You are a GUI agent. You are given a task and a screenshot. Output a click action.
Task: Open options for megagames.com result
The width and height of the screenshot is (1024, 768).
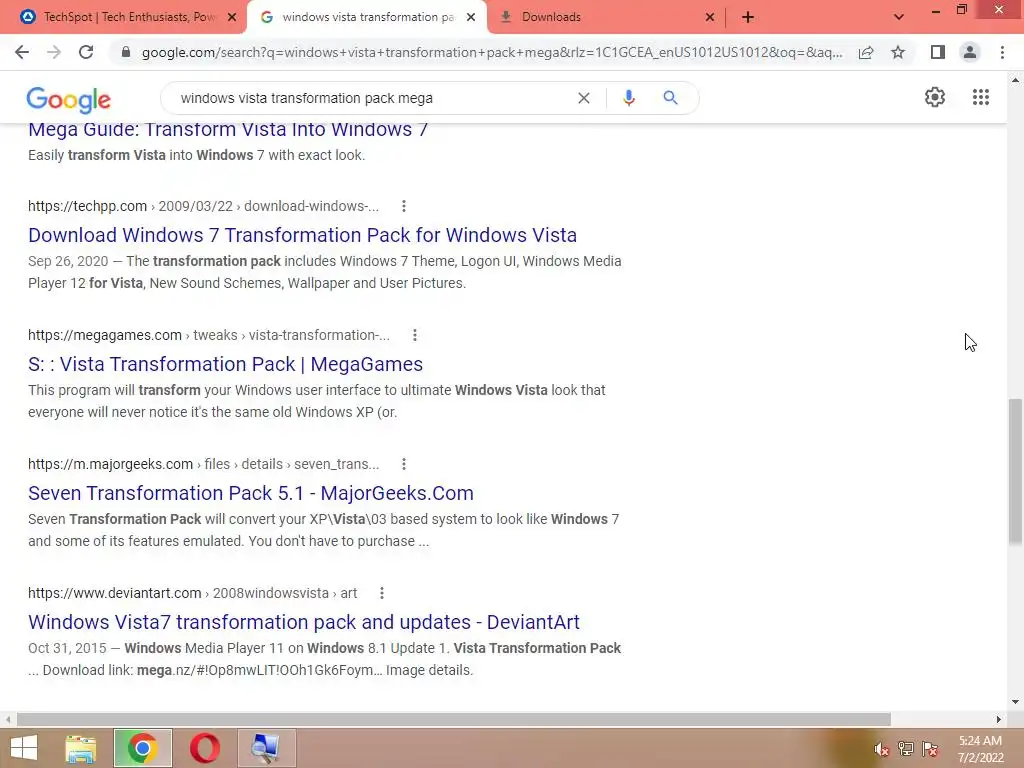(415, 335)
